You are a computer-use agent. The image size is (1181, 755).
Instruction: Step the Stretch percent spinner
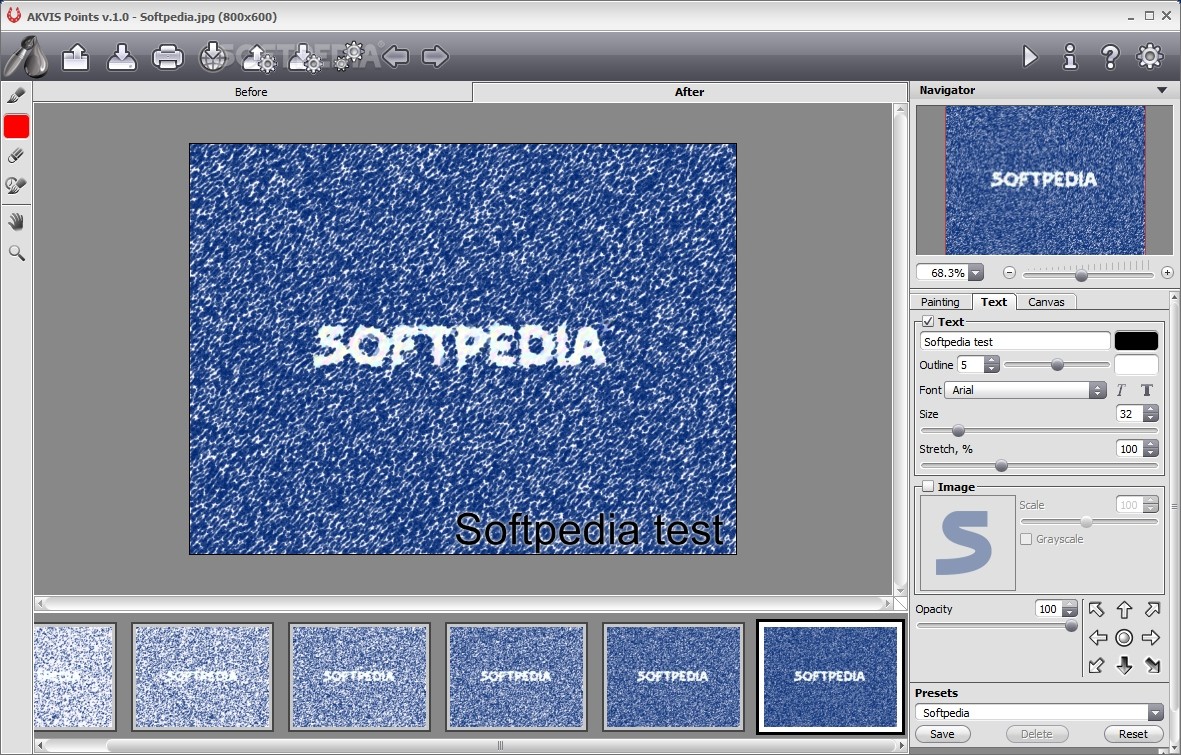tap(1150, 449)
